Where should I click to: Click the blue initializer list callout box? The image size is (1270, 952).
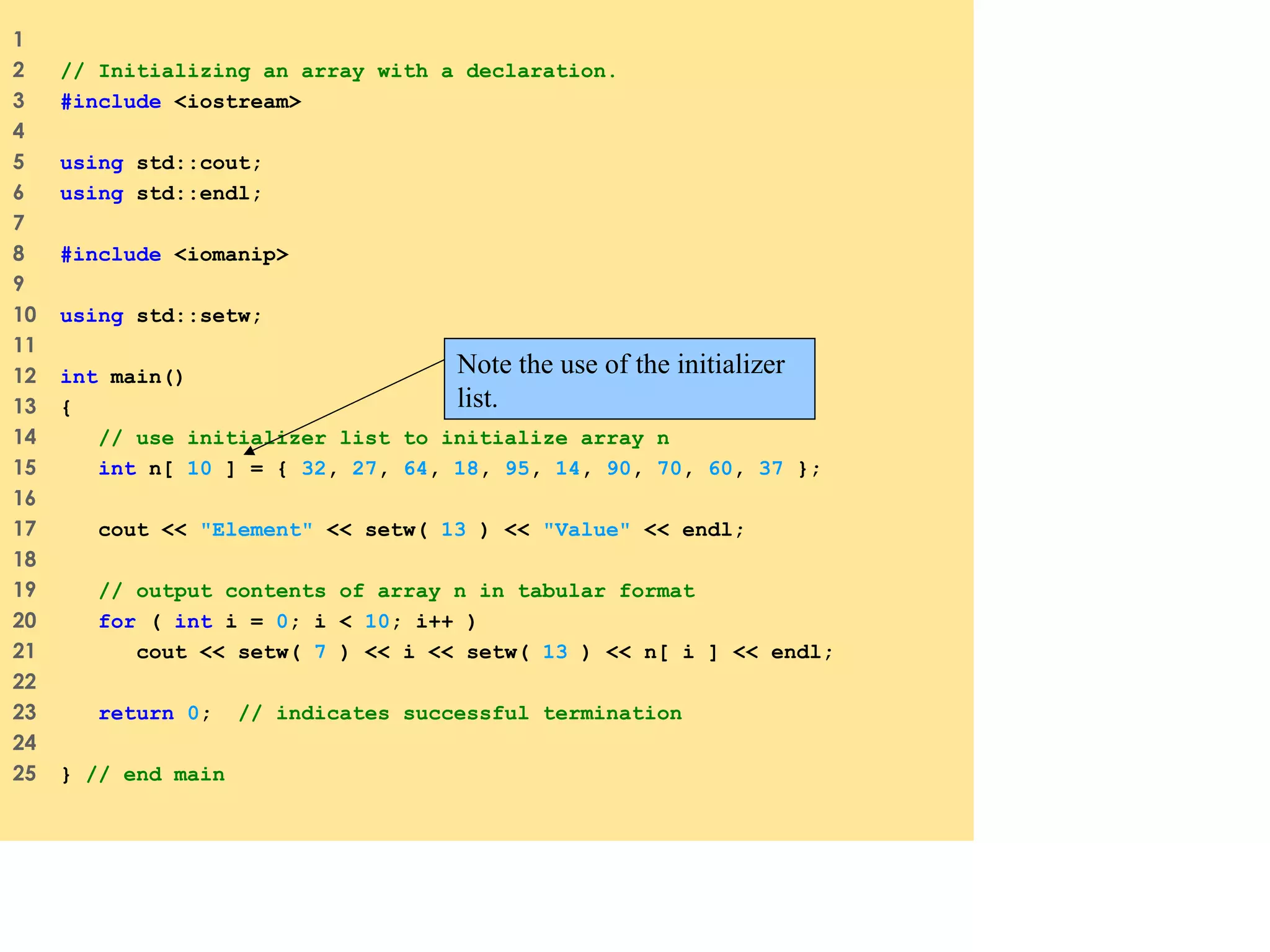pyautogui.click(x=629, y=379)
